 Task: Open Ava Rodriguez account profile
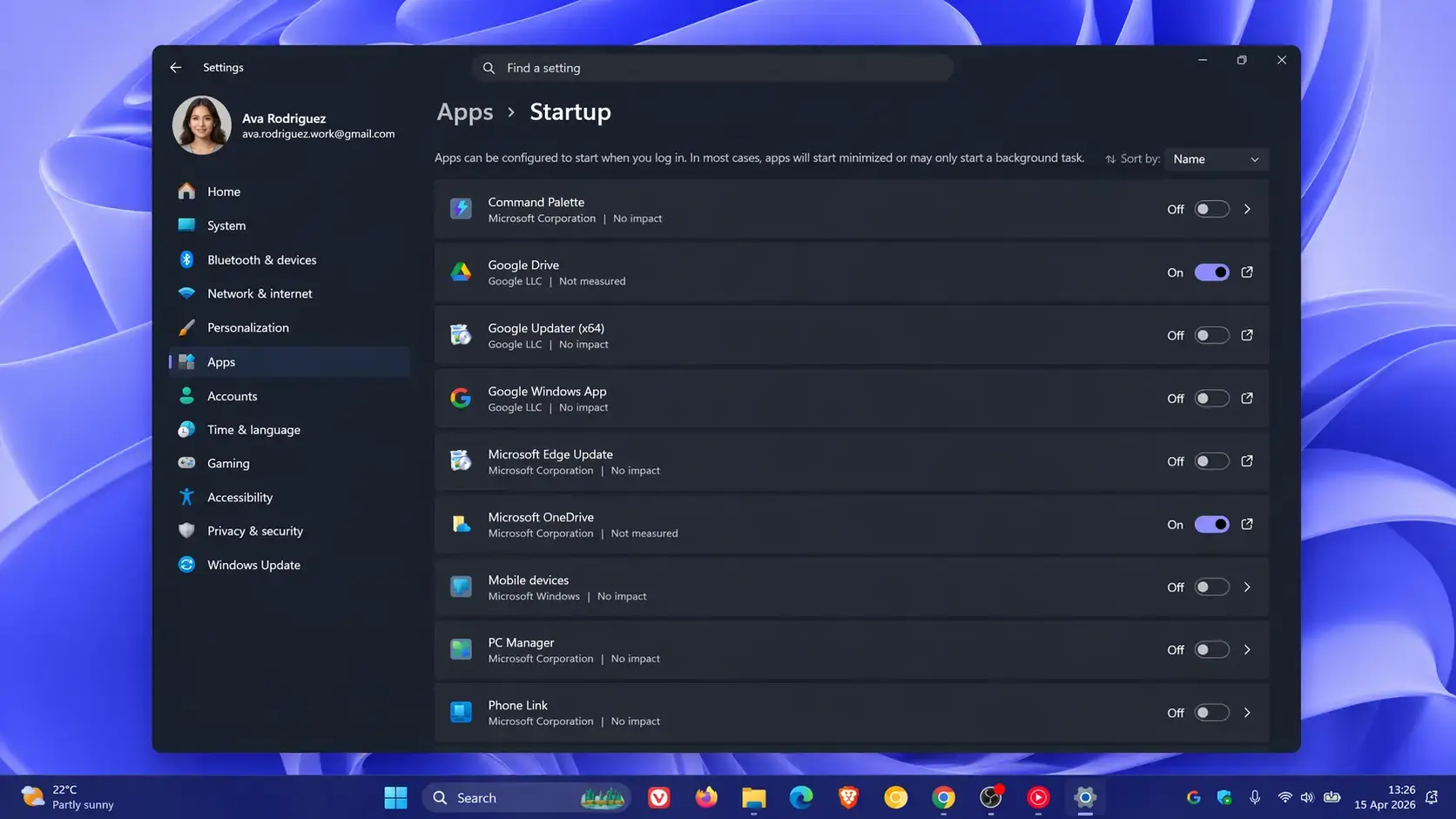click(x=284, y=125)
